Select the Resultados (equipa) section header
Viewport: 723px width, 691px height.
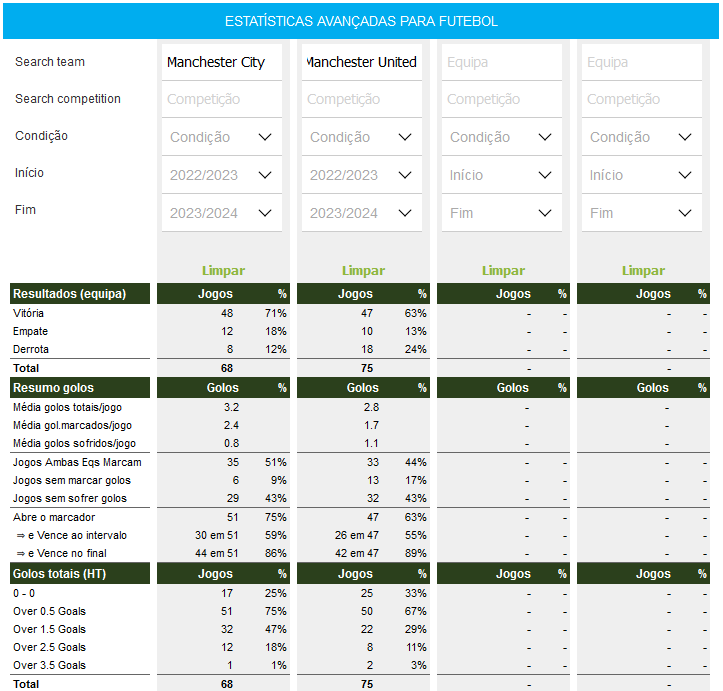pyautogui.click(x=80, y=294)
